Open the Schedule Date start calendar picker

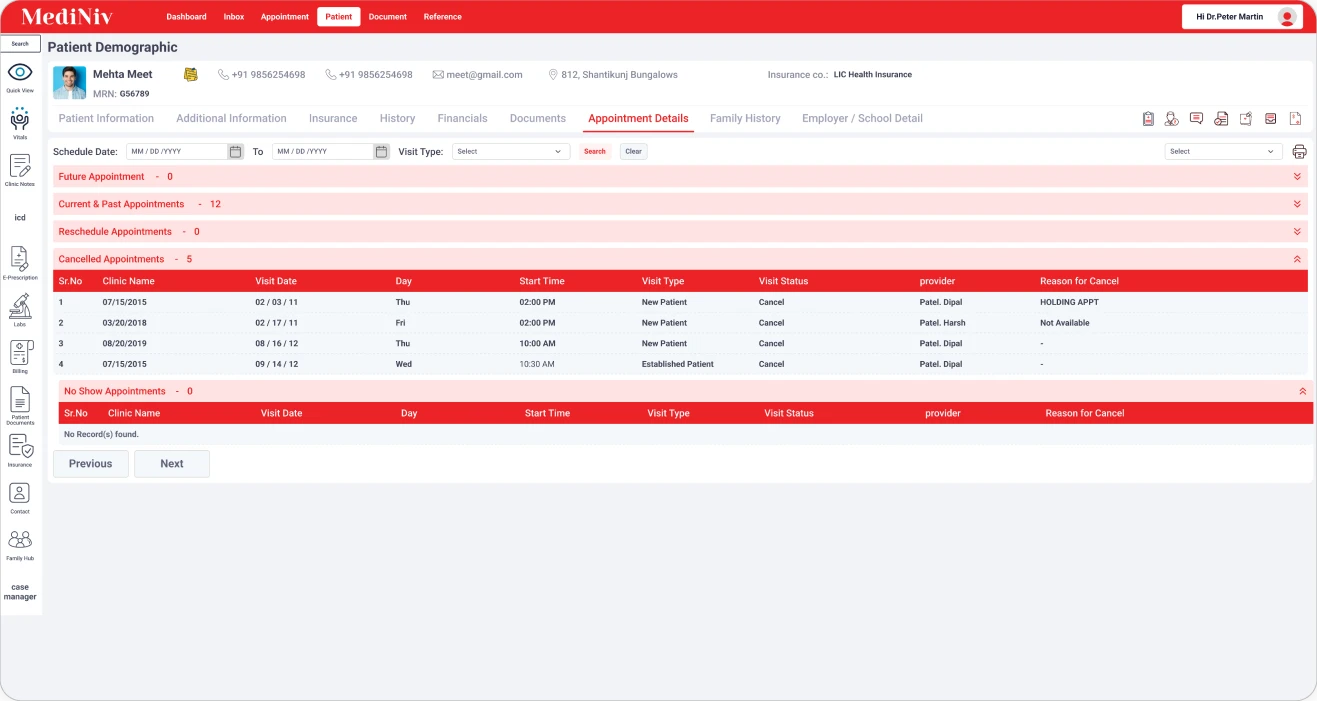[235, 152]
